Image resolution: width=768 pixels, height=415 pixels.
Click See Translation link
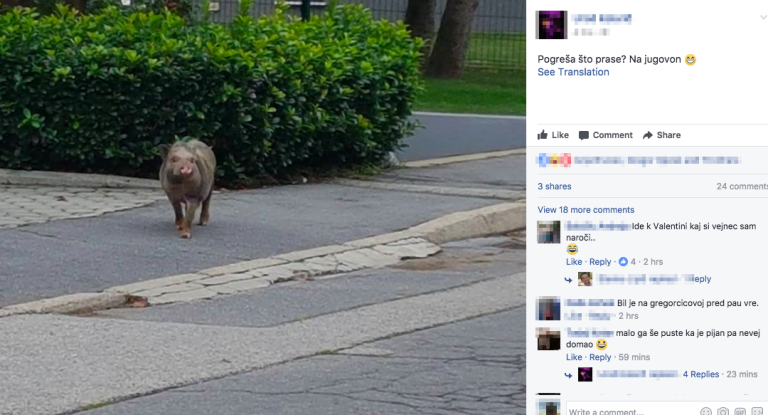pos(573,72)
